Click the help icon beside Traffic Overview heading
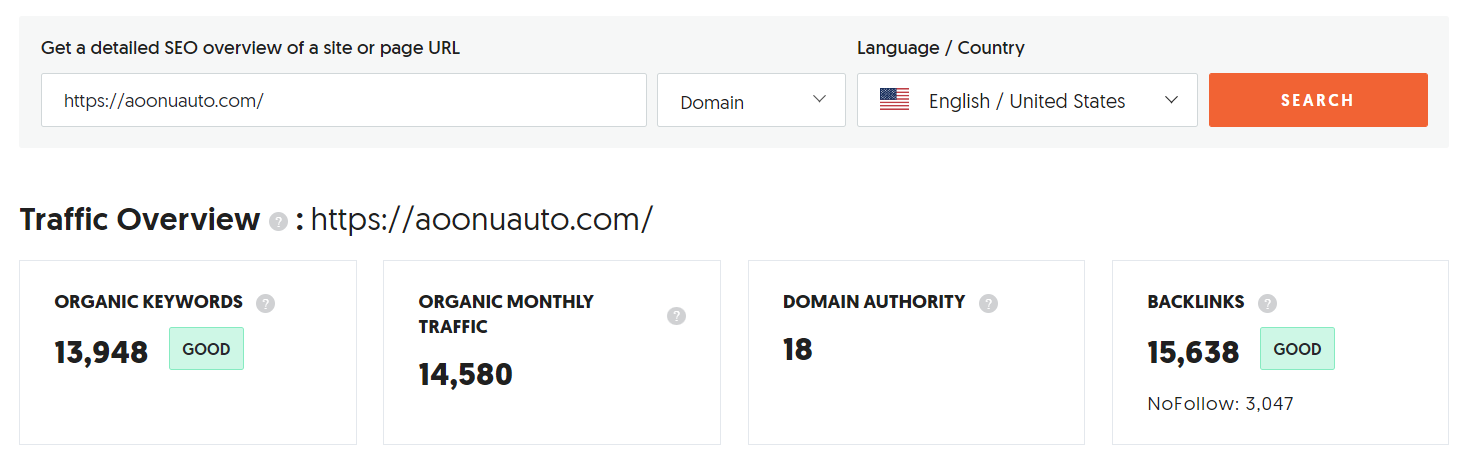This screenshot has height=456, width=1471. pos(278,221)
